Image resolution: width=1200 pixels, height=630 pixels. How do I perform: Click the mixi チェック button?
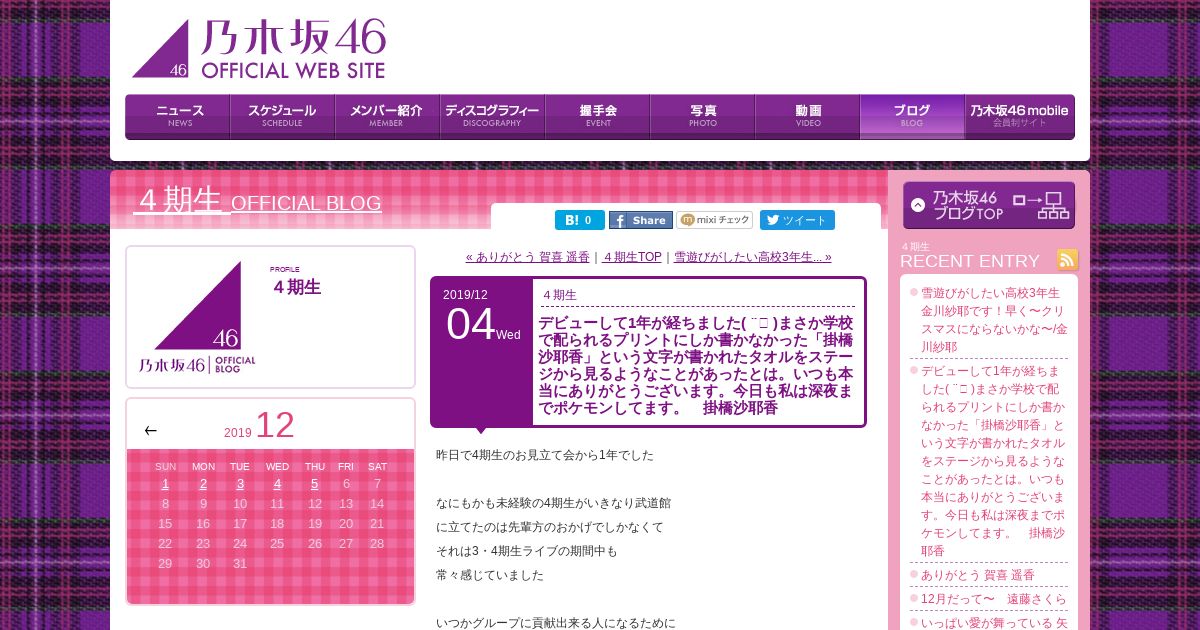tap(715, 220)
